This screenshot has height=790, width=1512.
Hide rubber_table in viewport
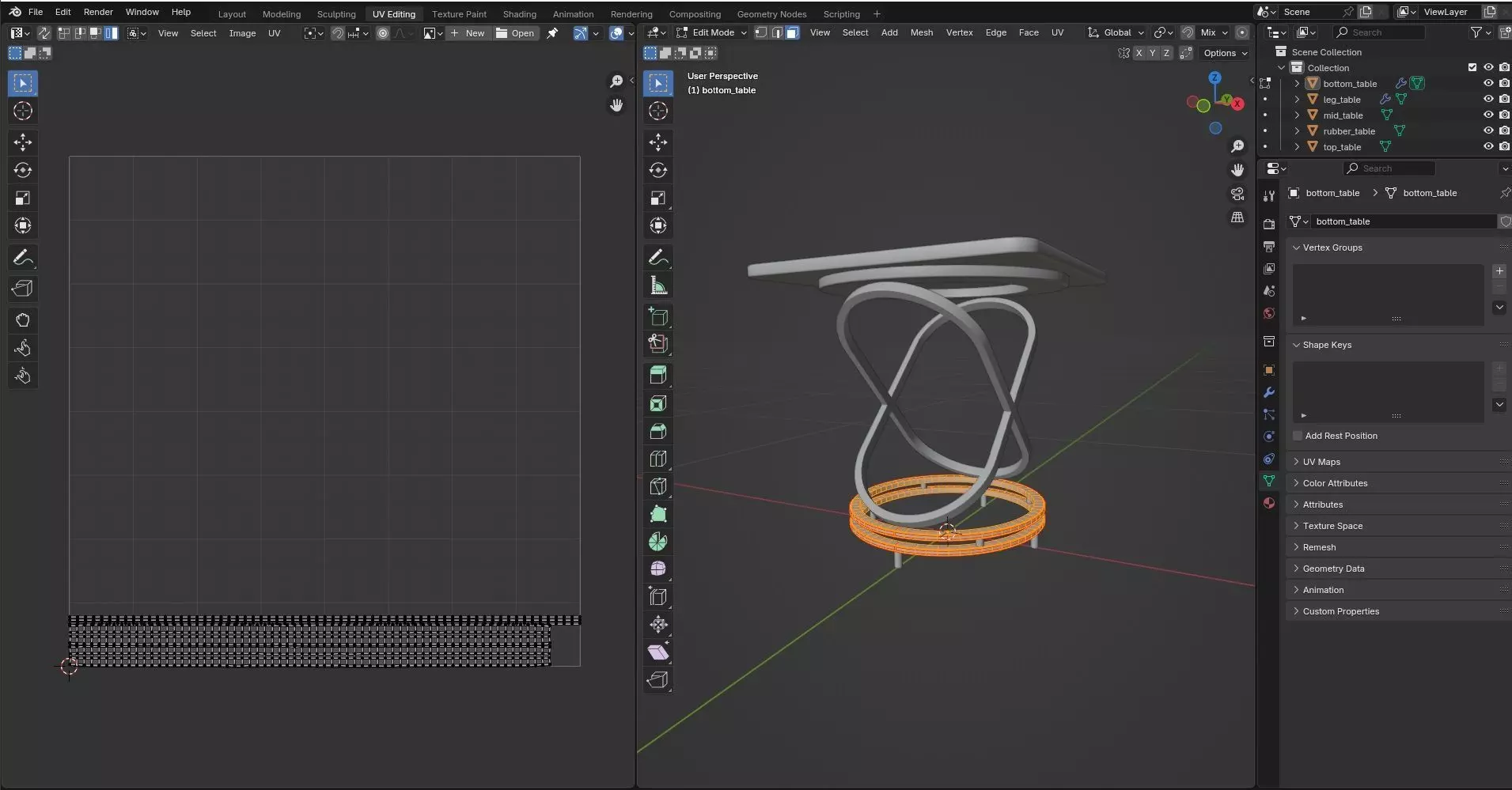(1488, 130)
